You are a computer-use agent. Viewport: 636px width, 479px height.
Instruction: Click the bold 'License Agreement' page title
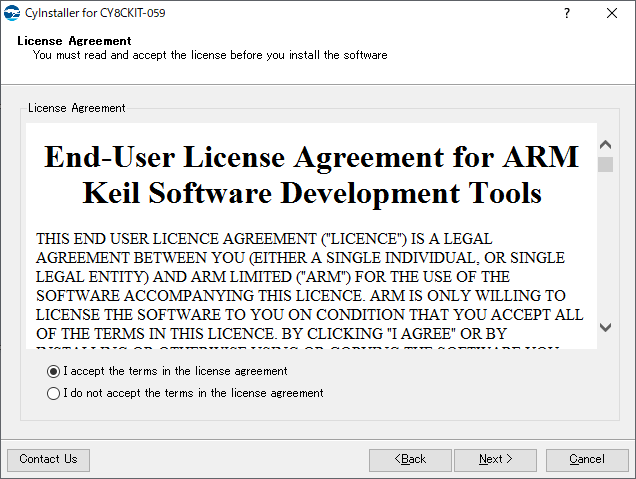pos(74,41)
